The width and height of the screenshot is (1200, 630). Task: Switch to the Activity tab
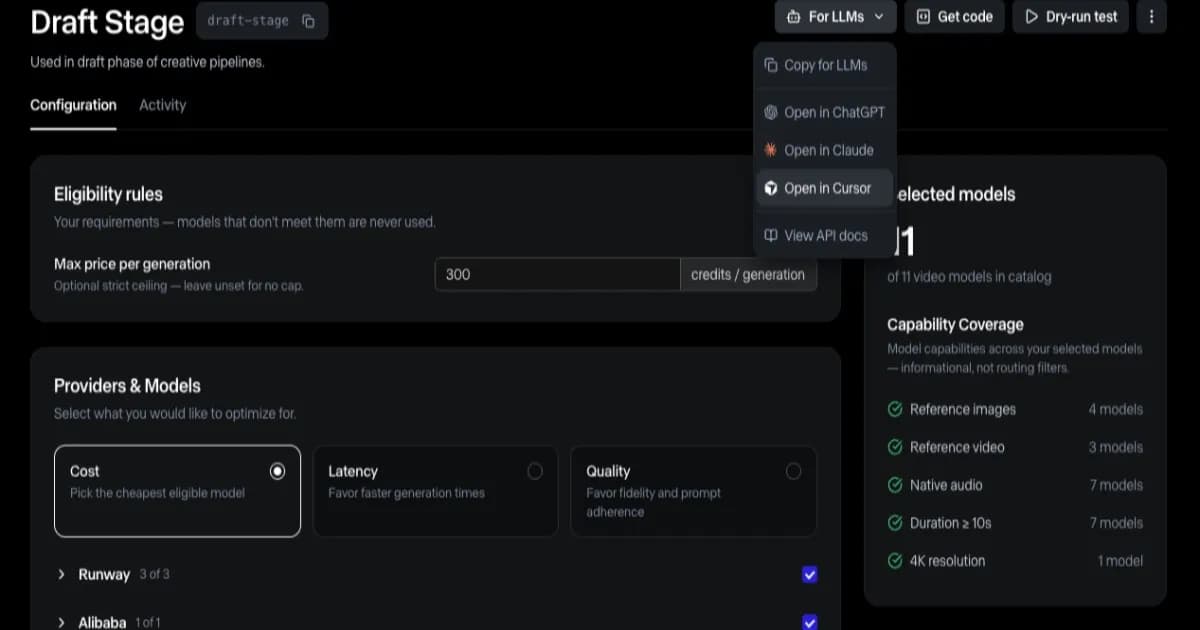pyautogui.click(x=162, y=105)
